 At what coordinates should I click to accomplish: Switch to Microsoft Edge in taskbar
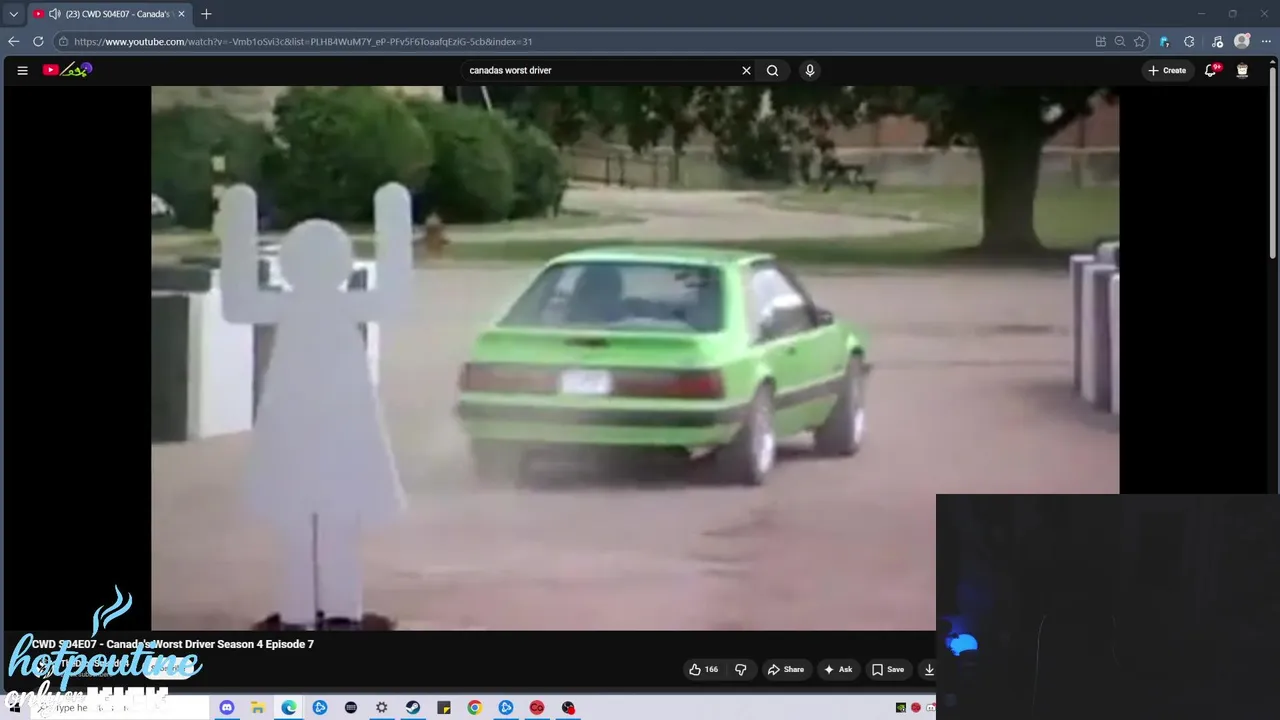[x=288, y=707]
